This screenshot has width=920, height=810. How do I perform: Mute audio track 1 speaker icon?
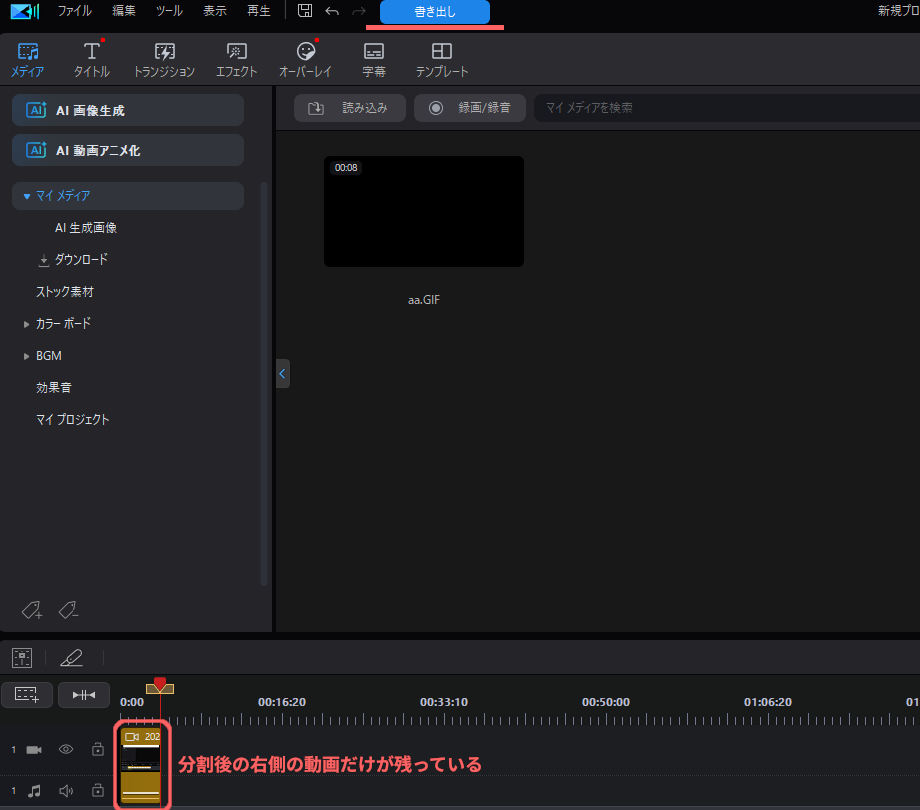[66, 791]
